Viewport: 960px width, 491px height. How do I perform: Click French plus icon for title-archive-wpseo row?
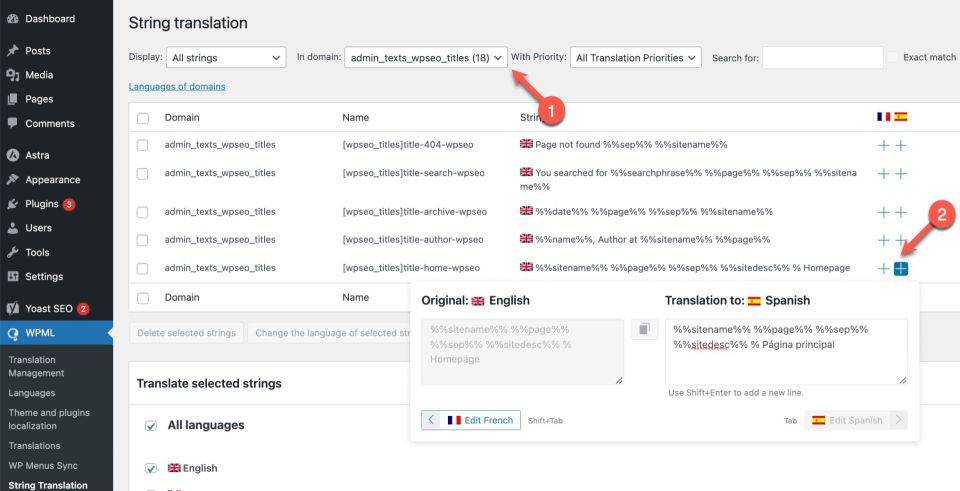click(x=883, y=212)
